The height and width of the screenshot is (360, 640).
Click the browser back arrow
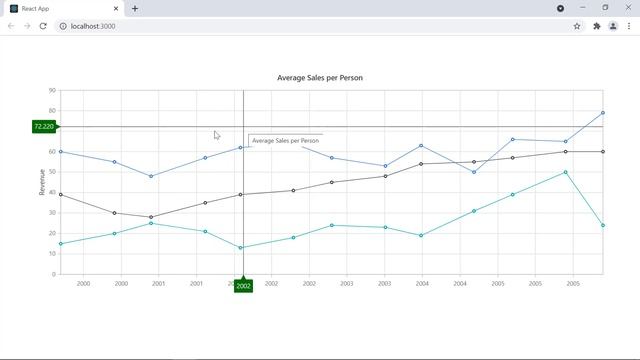11,26
